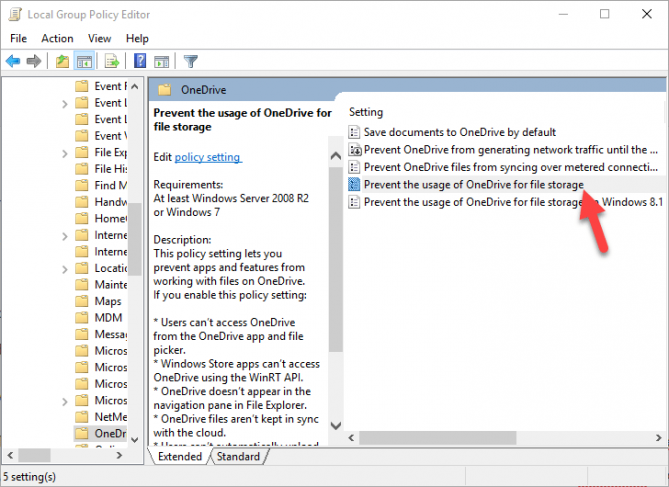Click the settings list scroll left arrow
Image resolution: width=669 pixels, height=487 pixels.
(x=352, y=438)
